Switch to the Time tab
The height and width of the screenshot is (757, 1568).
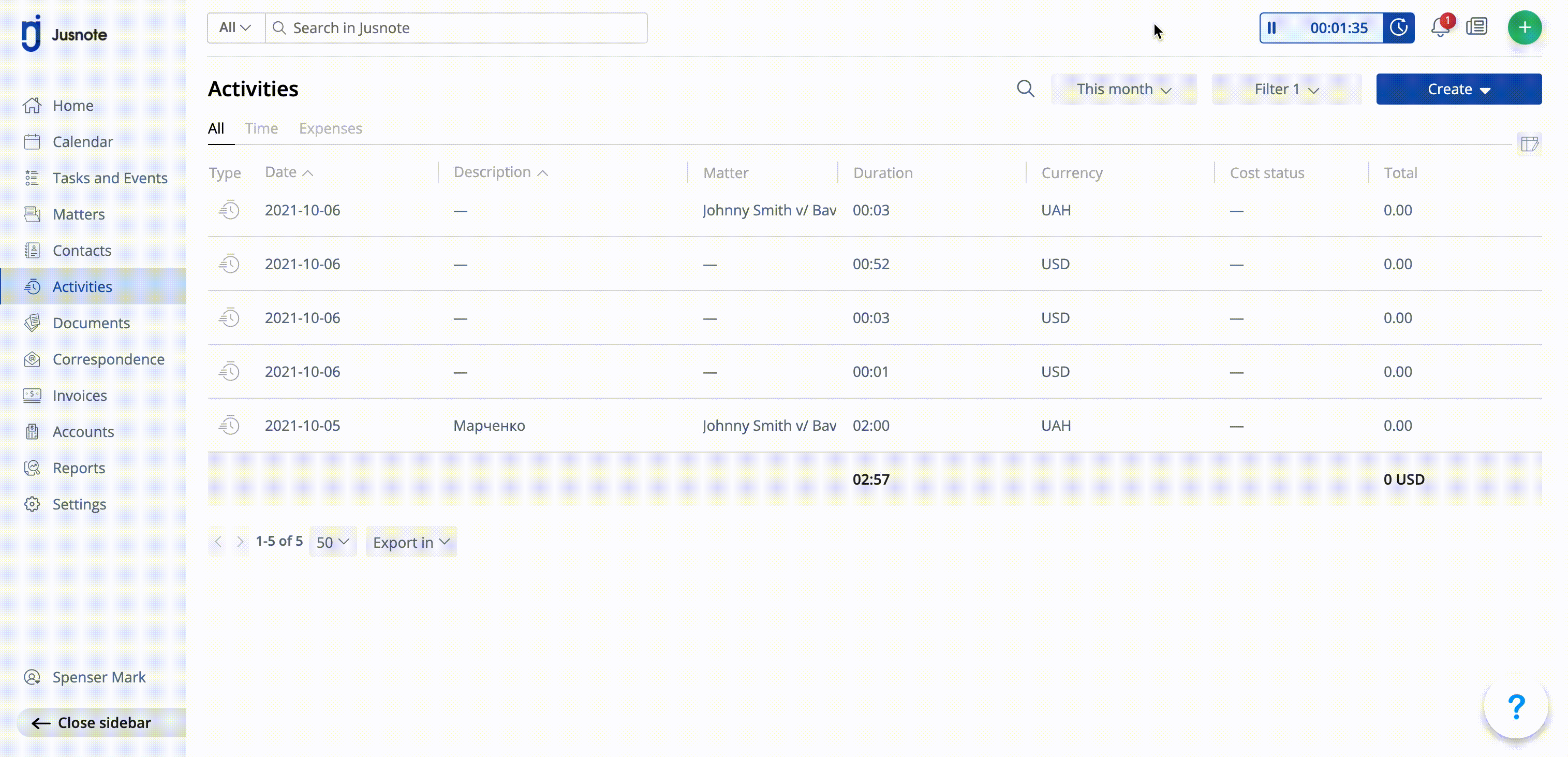(262, 128)
